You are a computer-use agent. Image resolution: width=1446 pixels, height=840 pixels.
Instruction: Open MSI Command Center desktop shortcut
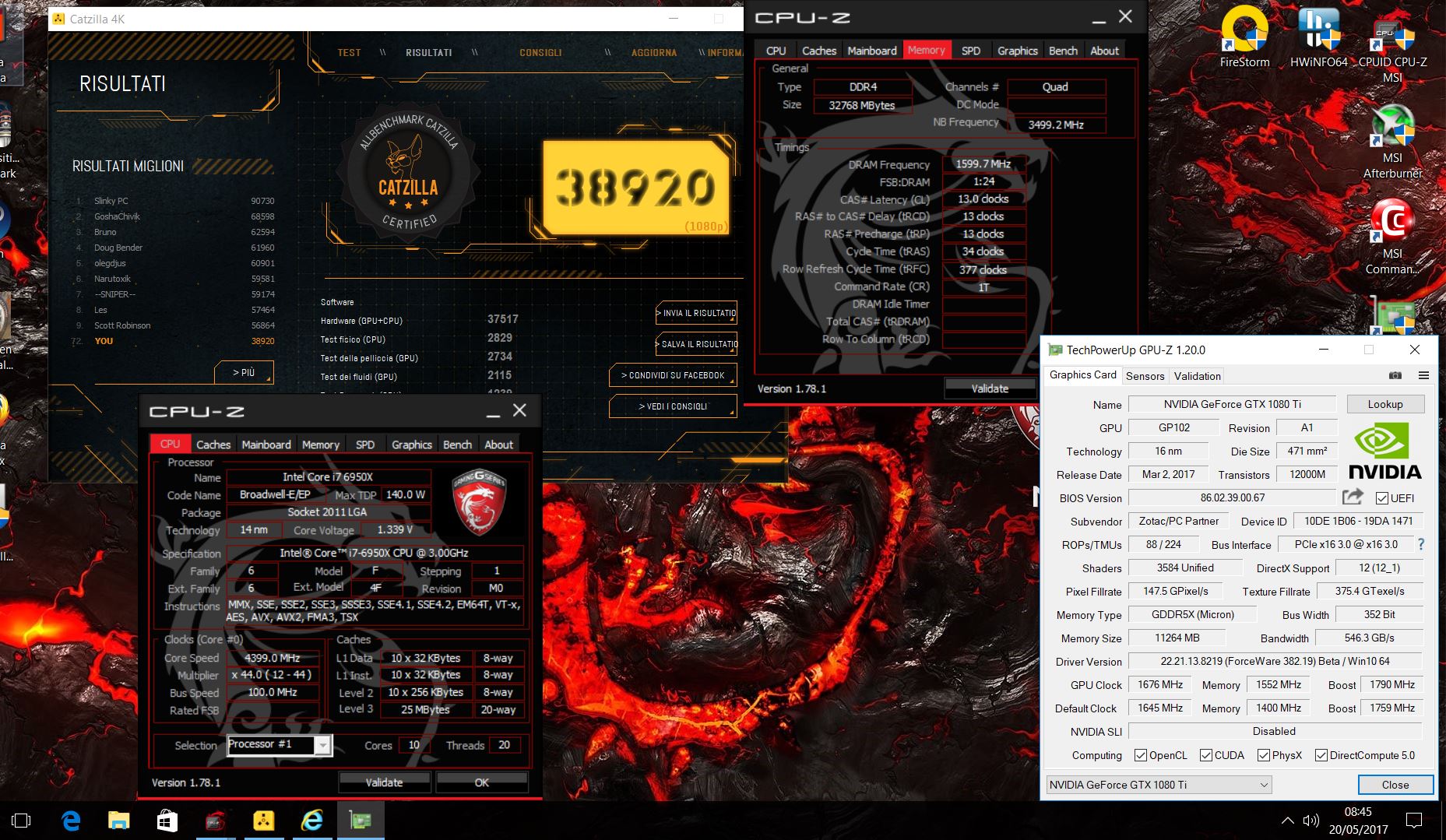pyautogui.click(x=1392, y=237)
